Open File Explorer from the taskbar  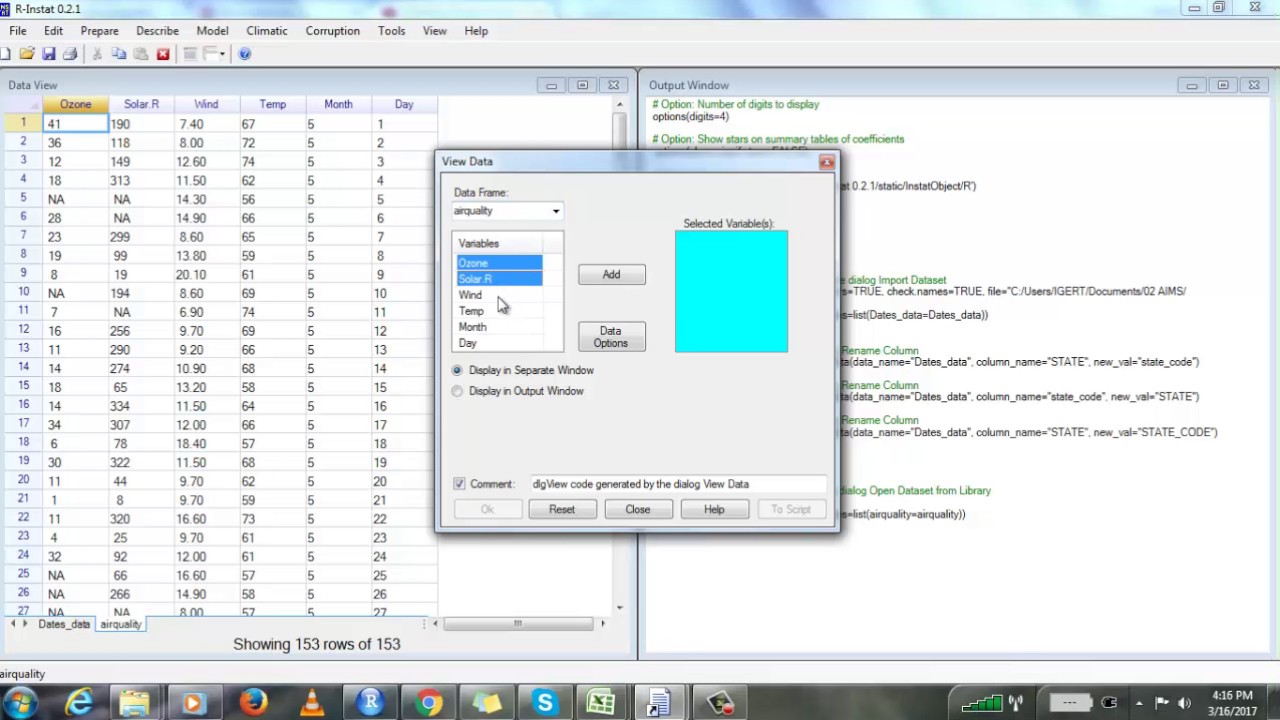point(135,703)
